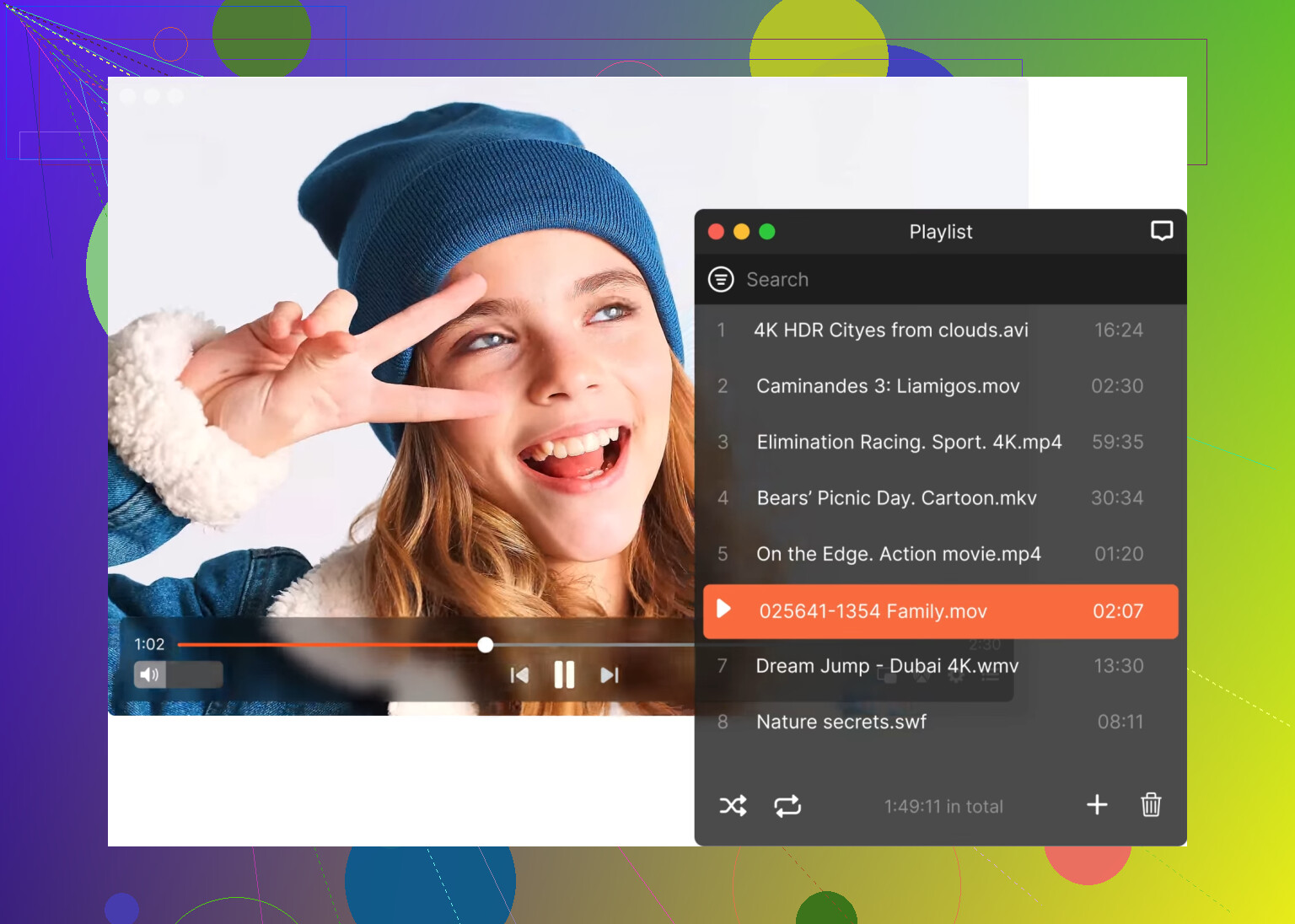Select Caminandes 3: Liamigos.mov
Viewport: 1295px width, 924px height.
[940, 386]
